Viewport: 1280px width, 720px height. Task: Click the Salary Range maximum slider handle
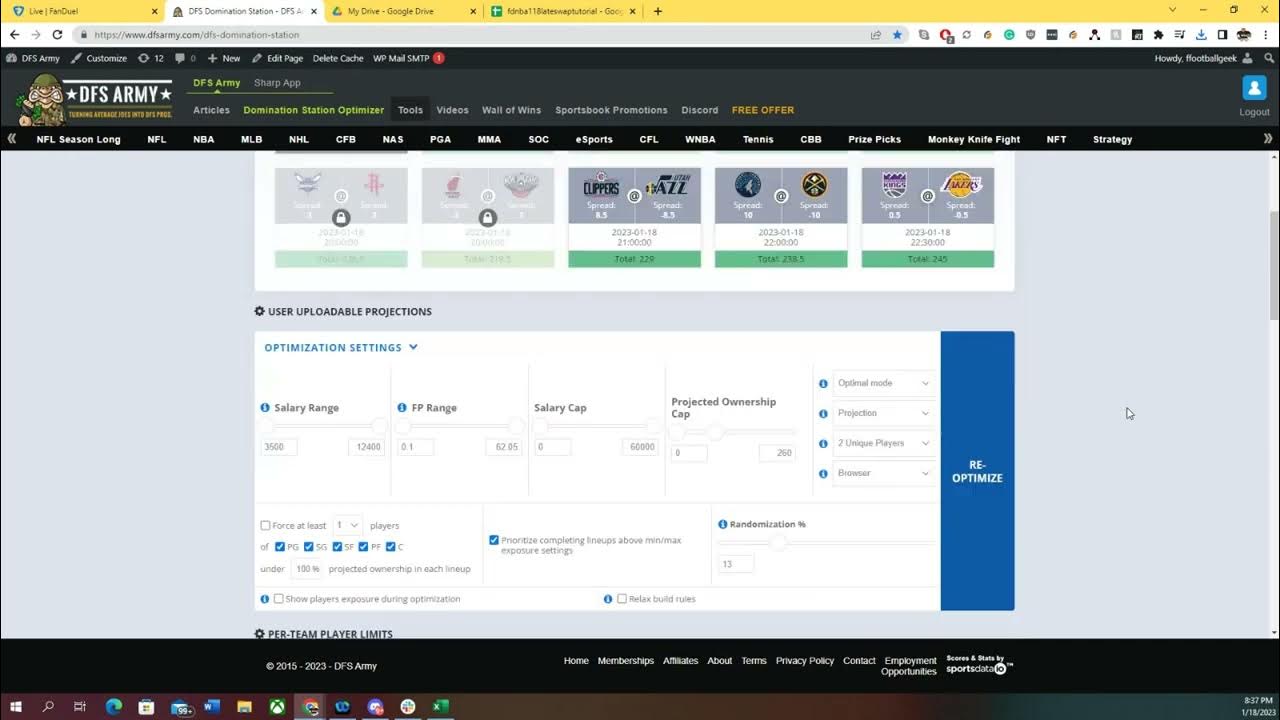pos(379,427)
